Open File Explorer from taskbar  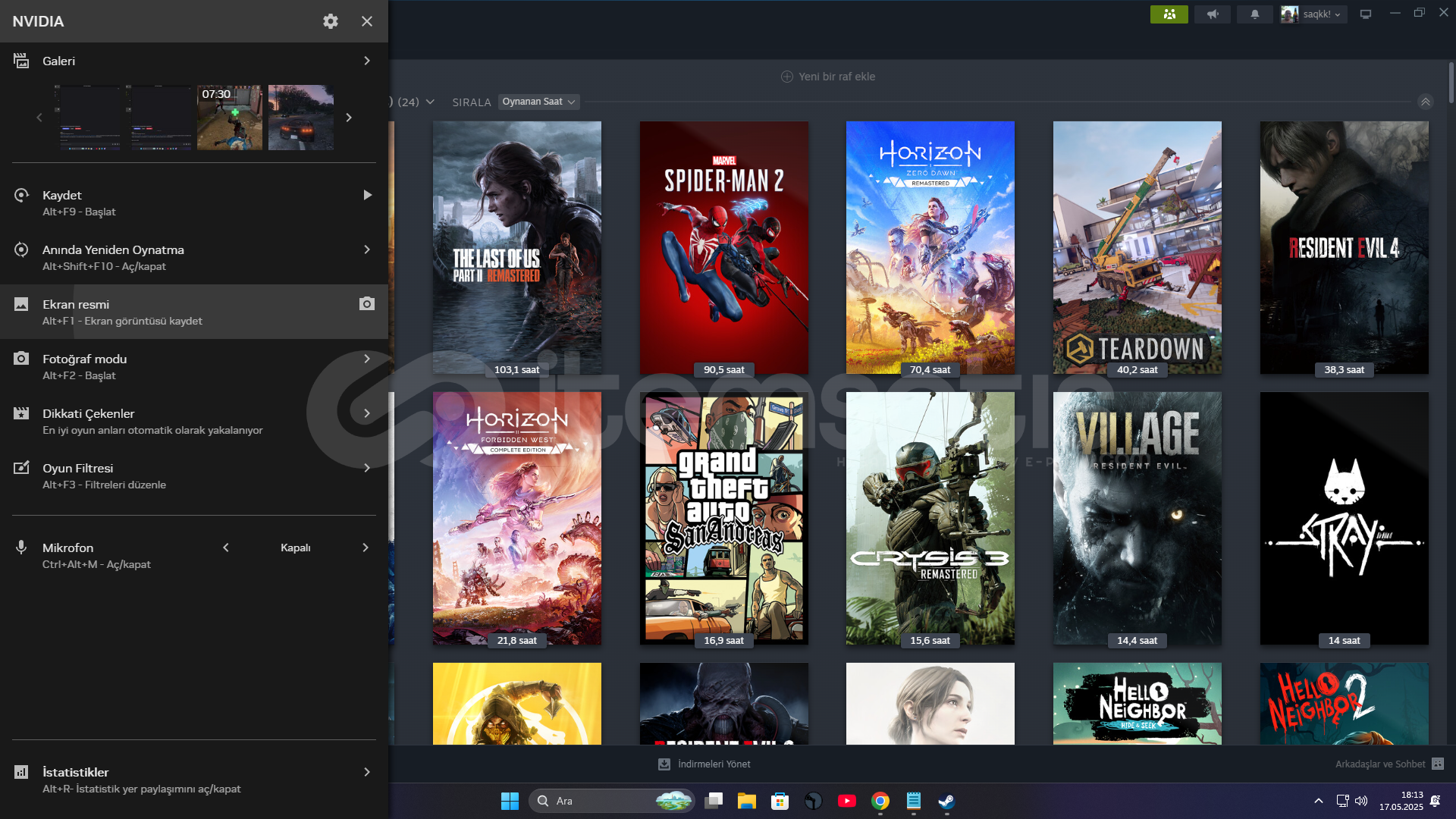pos(747,801)
